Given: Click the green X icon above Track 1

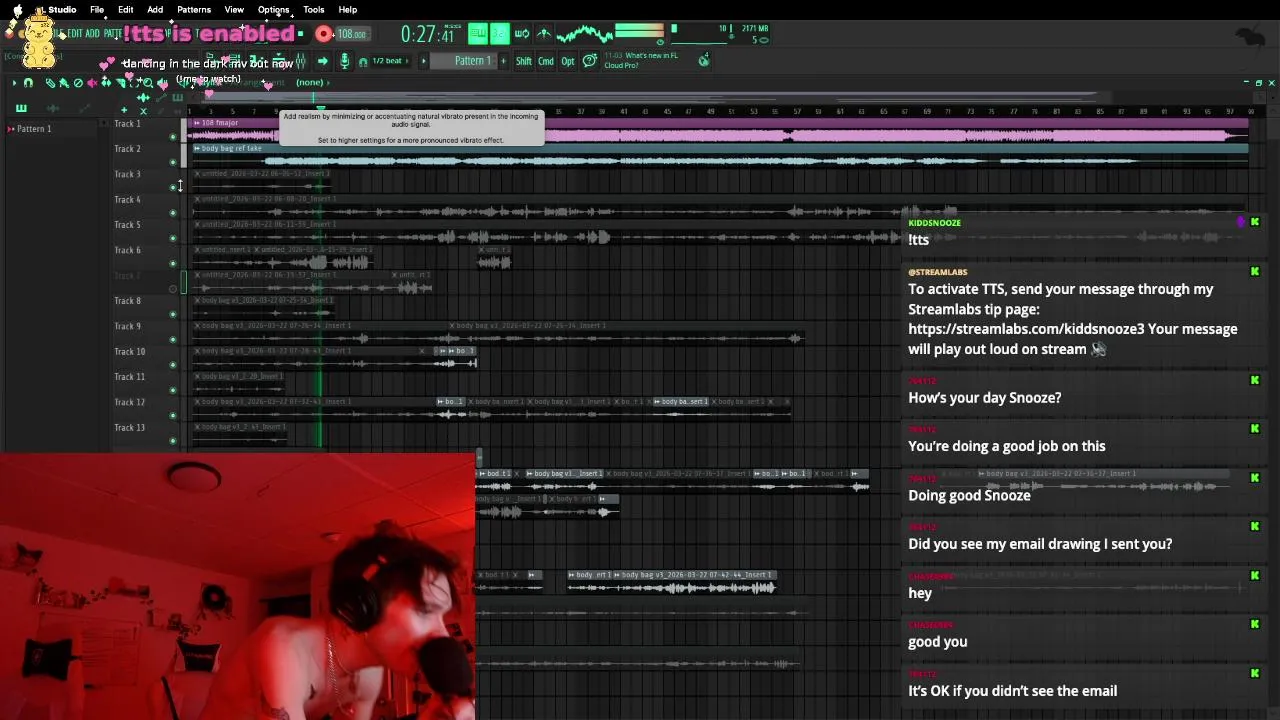Looking at the screenshot, I should tap(143, 110).
